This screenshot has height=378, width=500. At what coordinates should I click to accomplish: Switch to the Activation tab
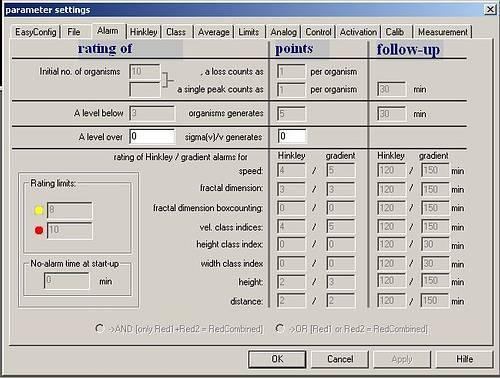pos(358,32)
